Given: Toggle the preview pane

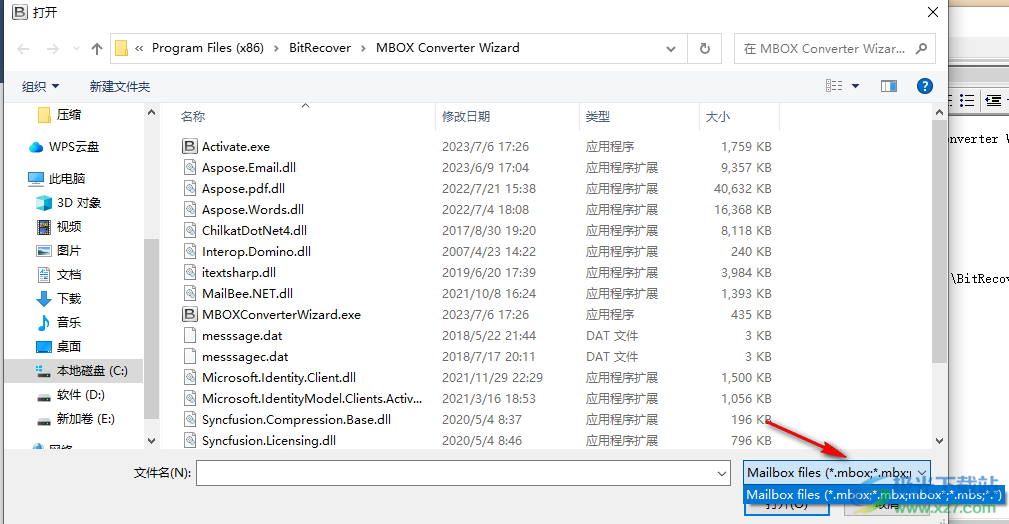Looking at the screenshot, I should tap(889, 86).
